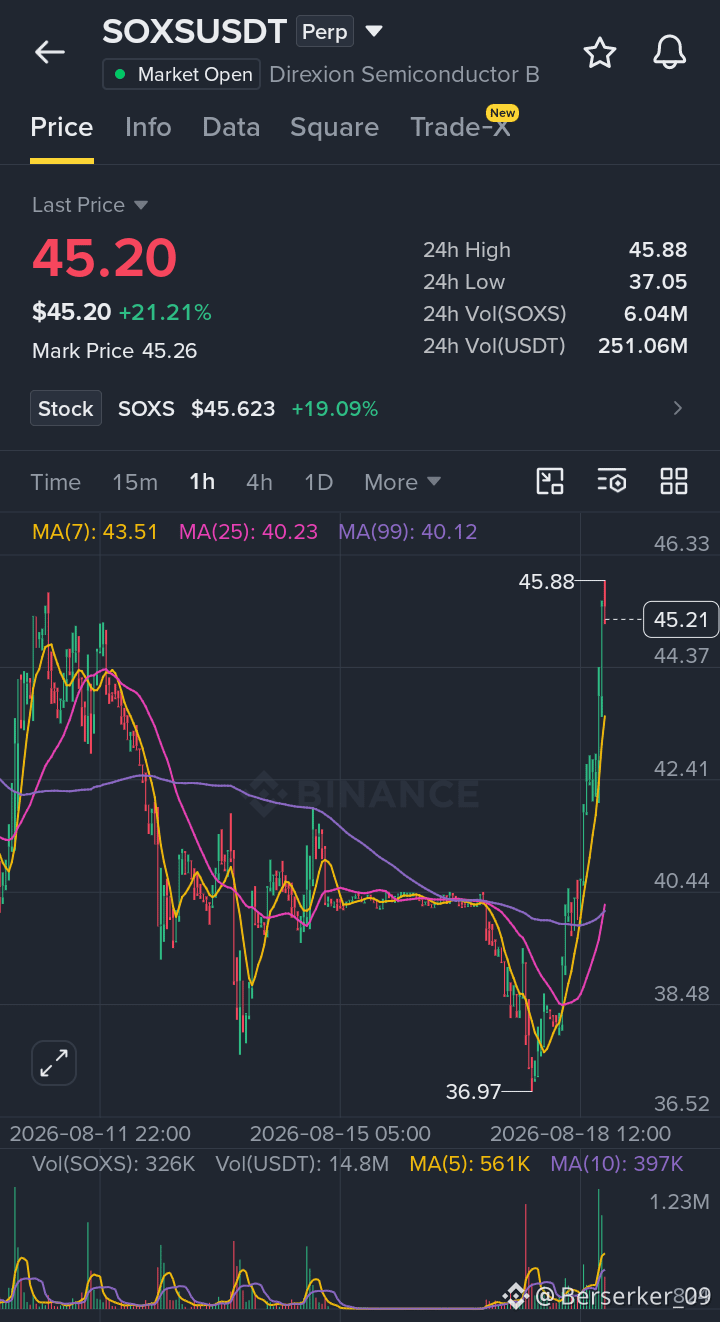720x1322 pixels.
Task: Tap the Mark Price 45.26 text
Action: point(114,351)
